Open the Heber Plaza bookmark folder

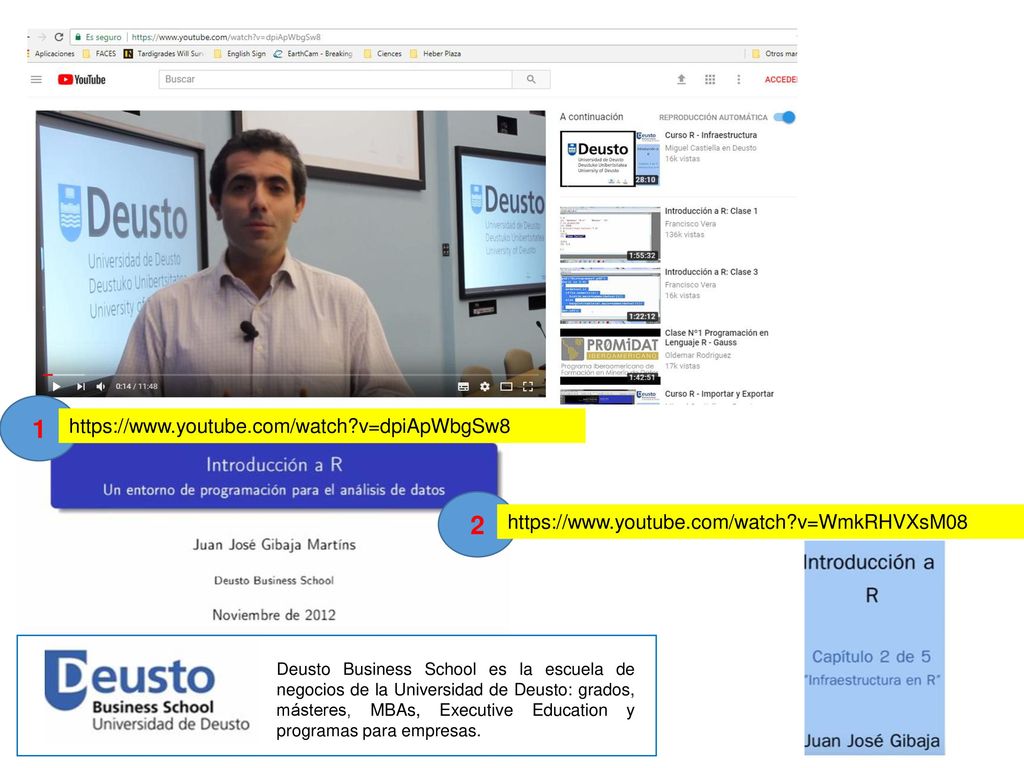point(436,54)
